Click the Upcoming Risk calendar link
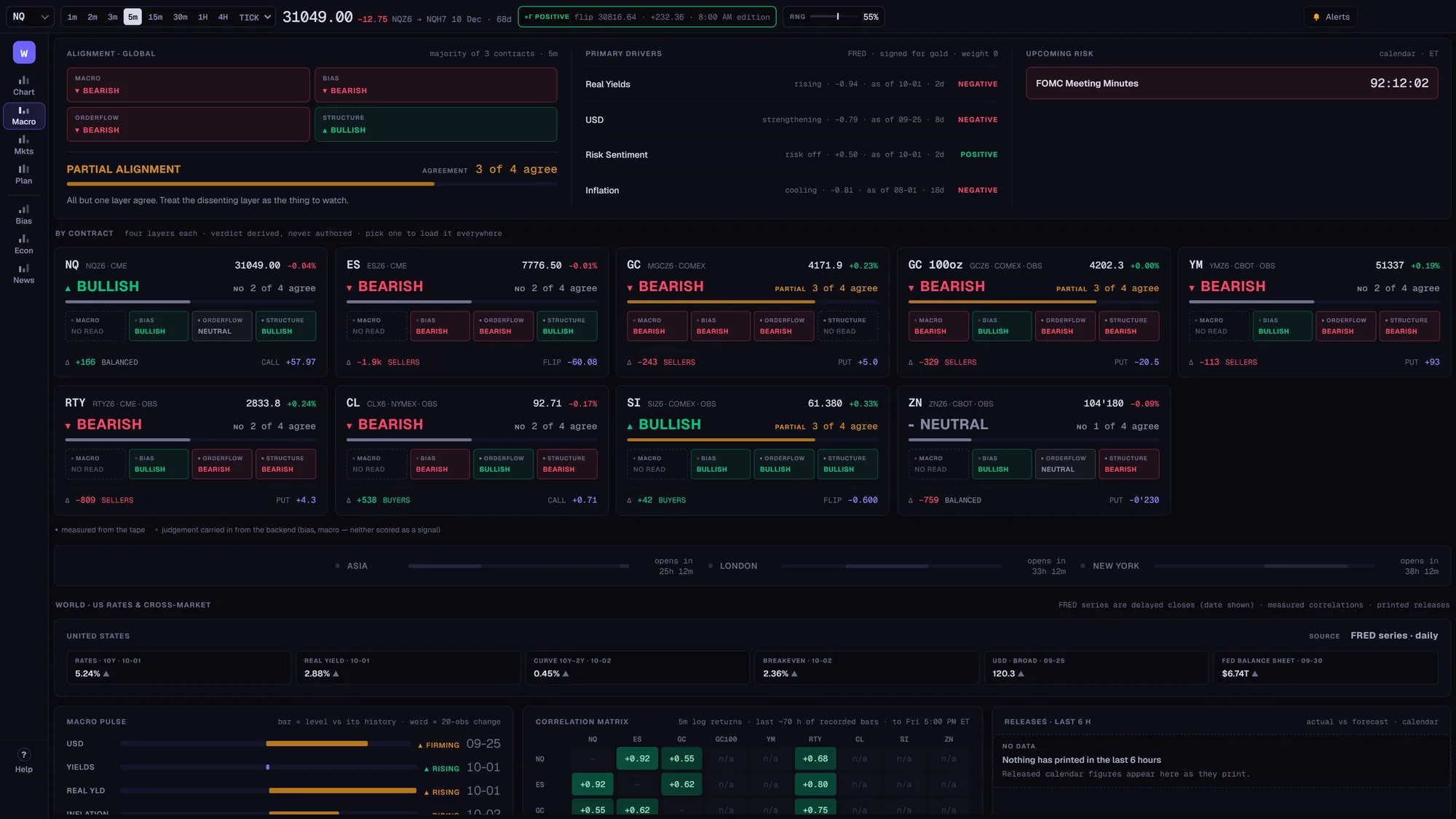1456x819 pixels. [1397, 54]
